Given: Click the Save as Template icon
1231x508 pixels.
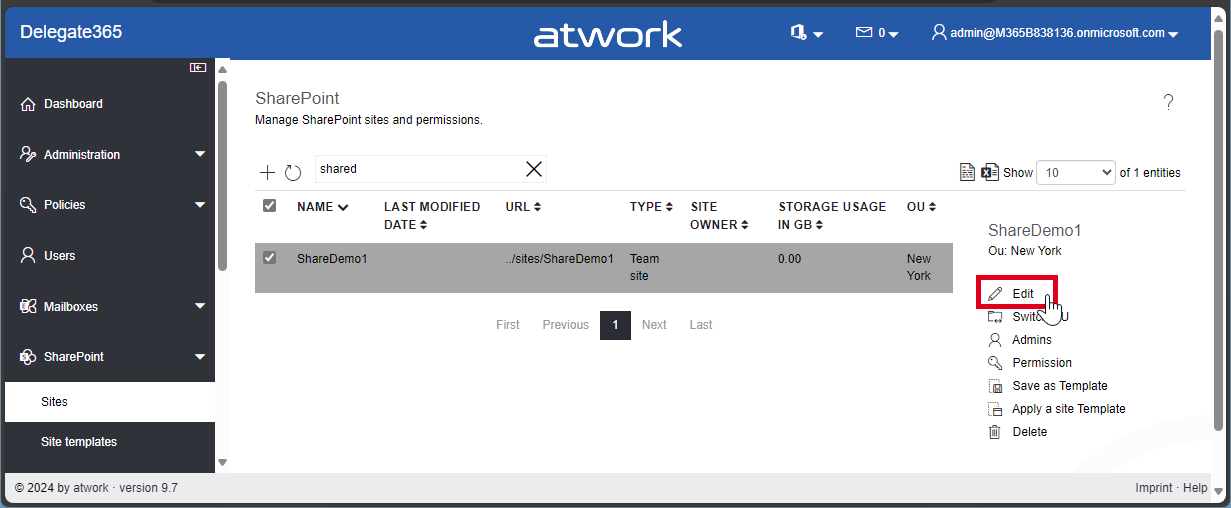Looking at the screenshot, I should (994, 386).
